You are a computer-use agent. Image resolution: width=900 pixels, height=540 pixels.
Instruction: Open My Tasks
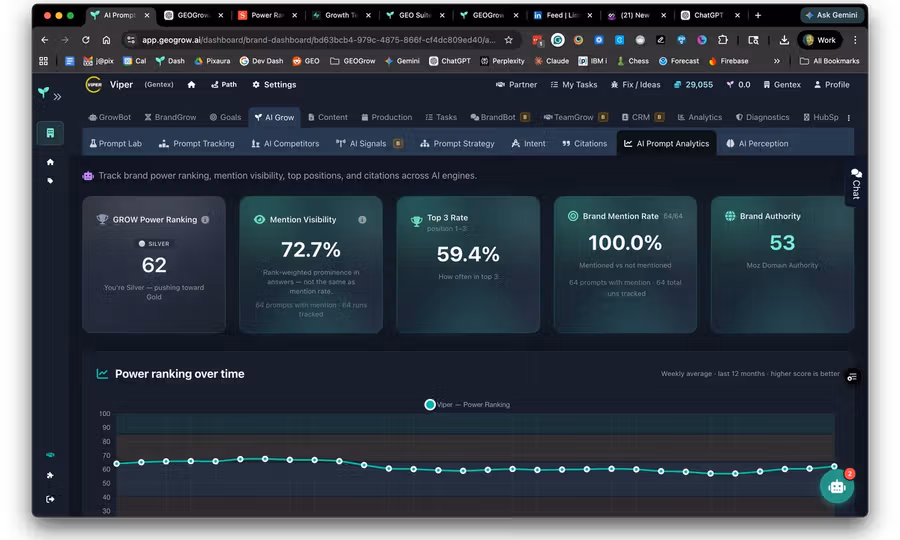click(573, 84)
